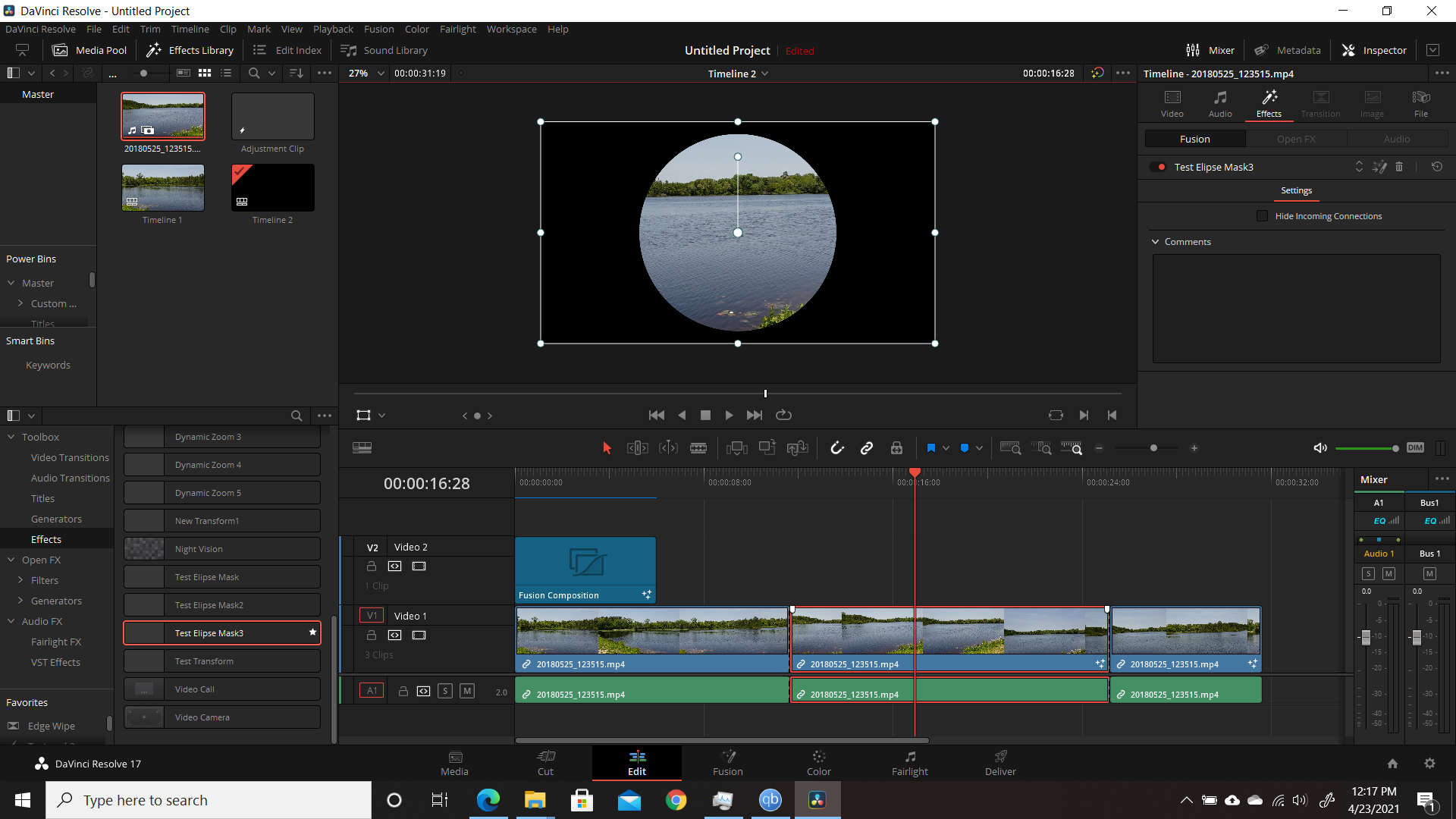1456x819 pixels.
Task: Select the Blade Edit Mode tool
Action: point(698,448)
